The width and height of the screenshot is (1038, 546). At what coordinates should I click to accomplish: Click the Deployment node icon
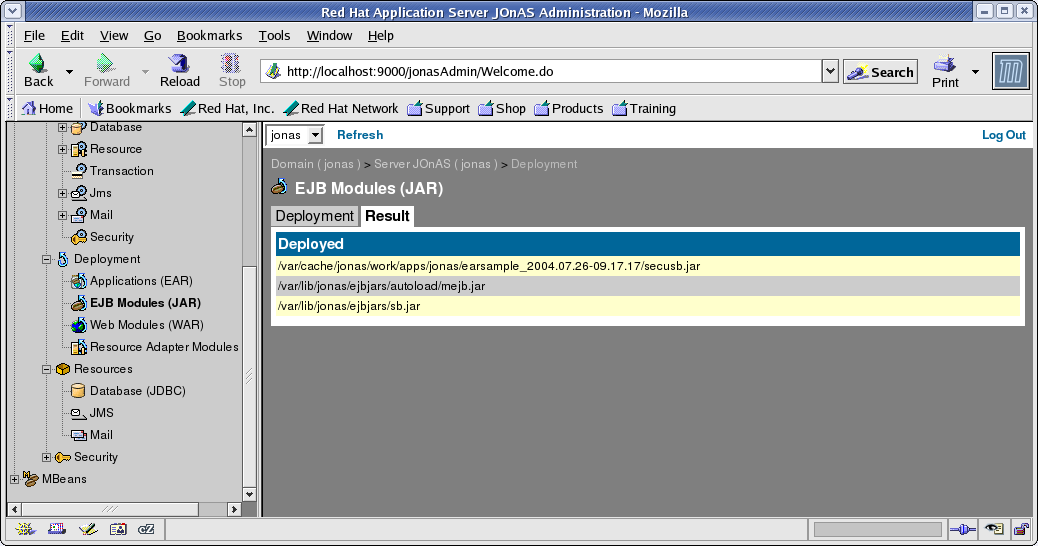(63, 259)
